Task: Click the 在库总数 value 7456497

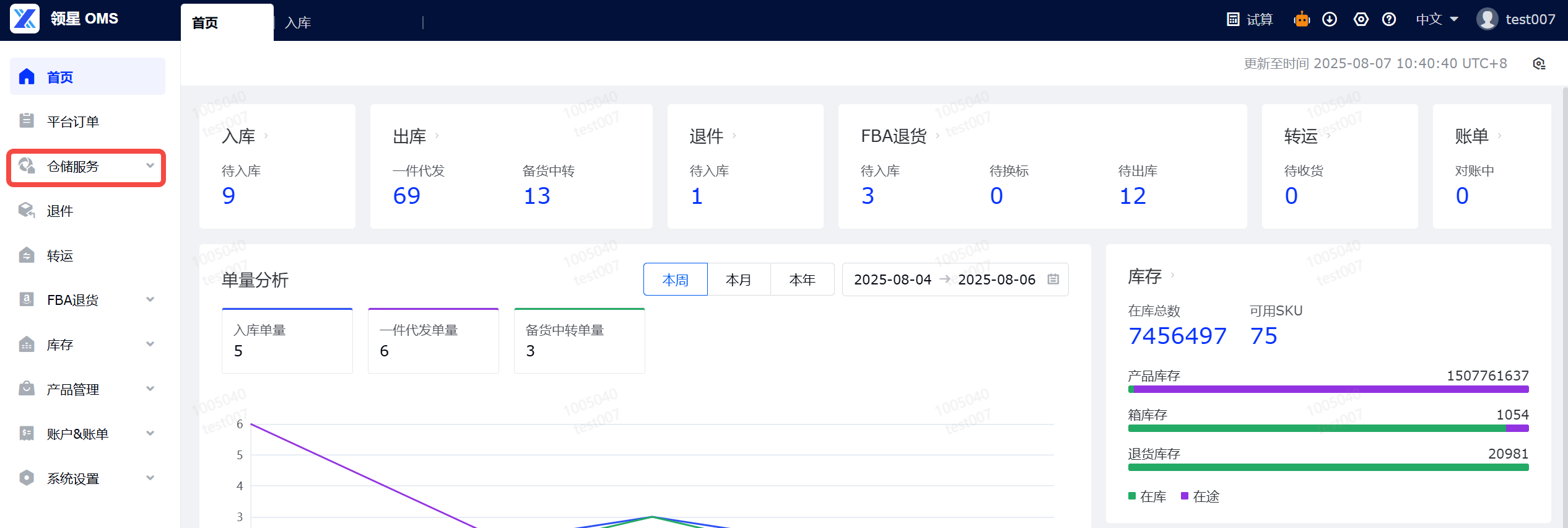Action: (x=1177, y=336)
